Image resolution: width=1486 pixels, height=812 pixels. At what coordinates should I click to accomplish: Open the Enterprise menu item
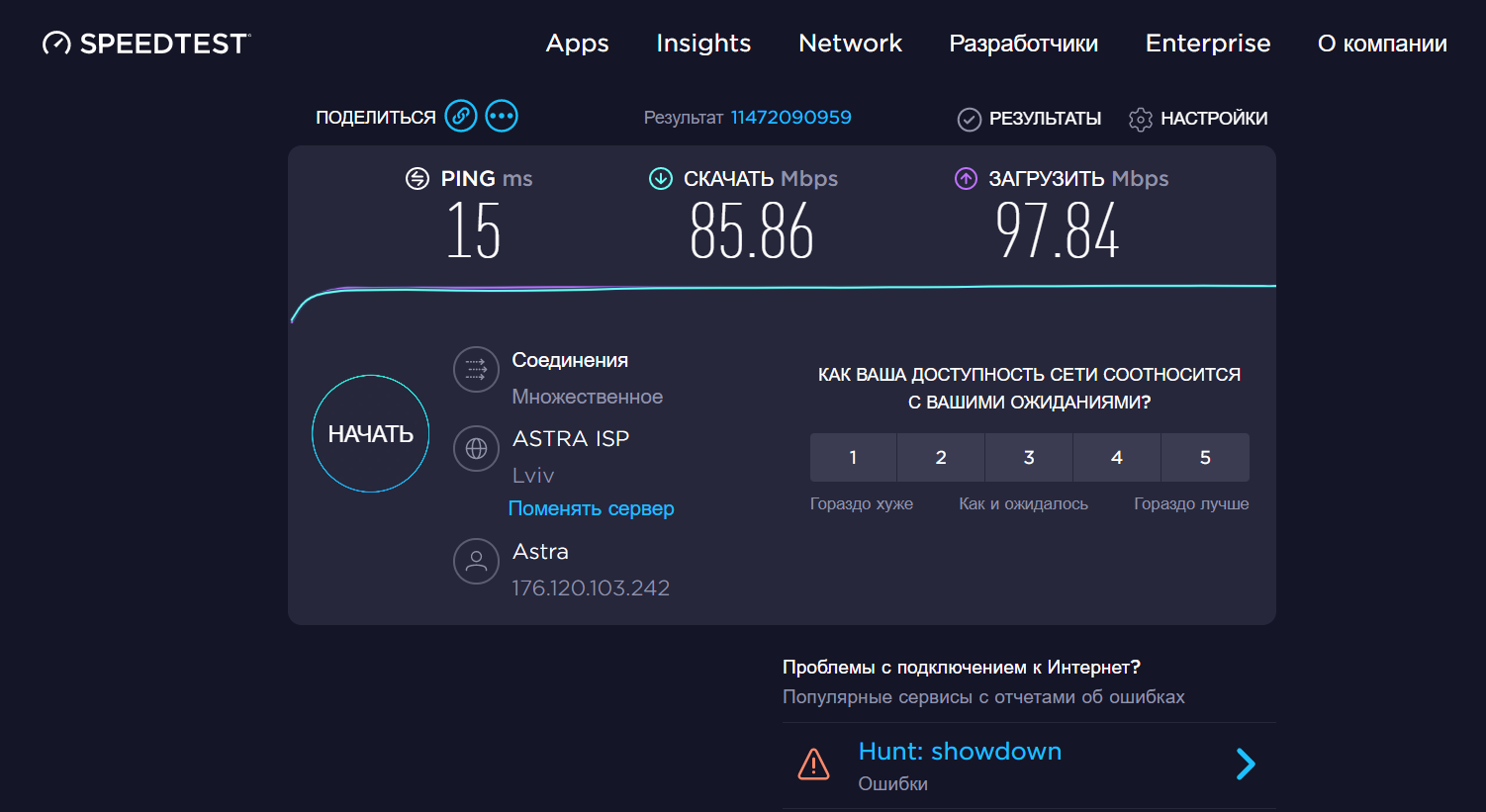1207,44
